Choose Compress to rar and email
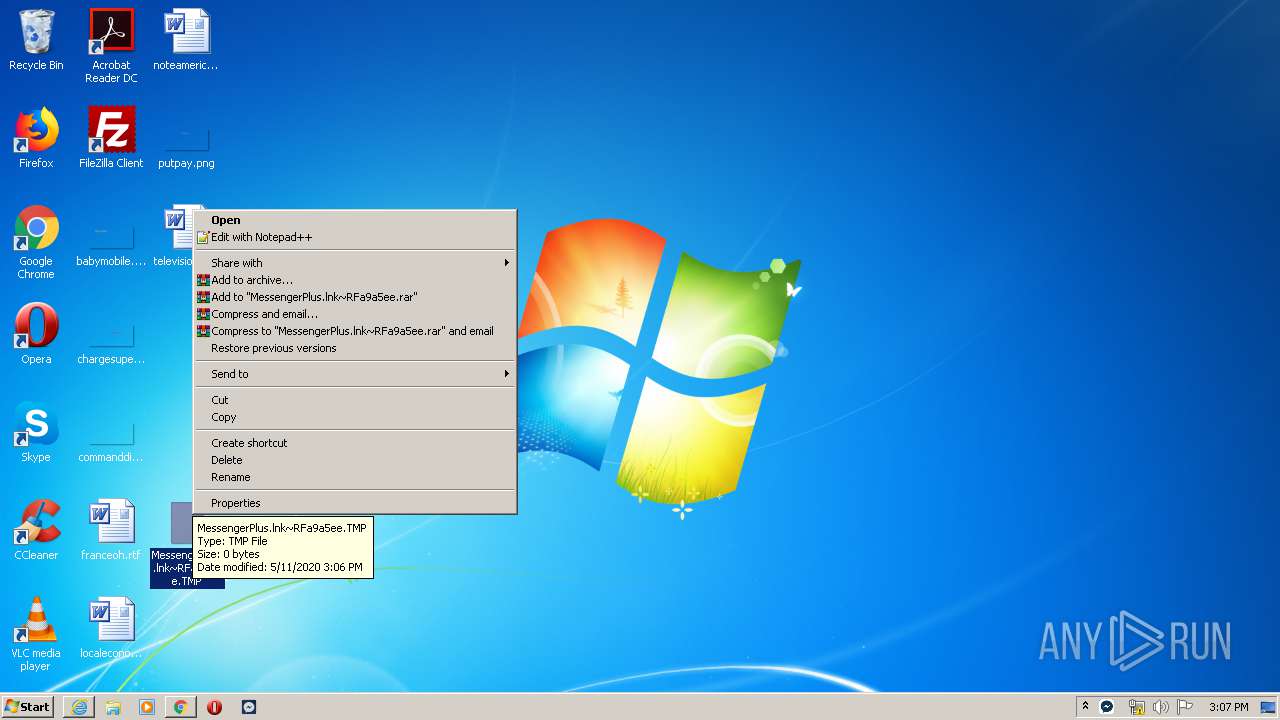Viewport: 1280px width, 720px height. (x=355, y=331)
